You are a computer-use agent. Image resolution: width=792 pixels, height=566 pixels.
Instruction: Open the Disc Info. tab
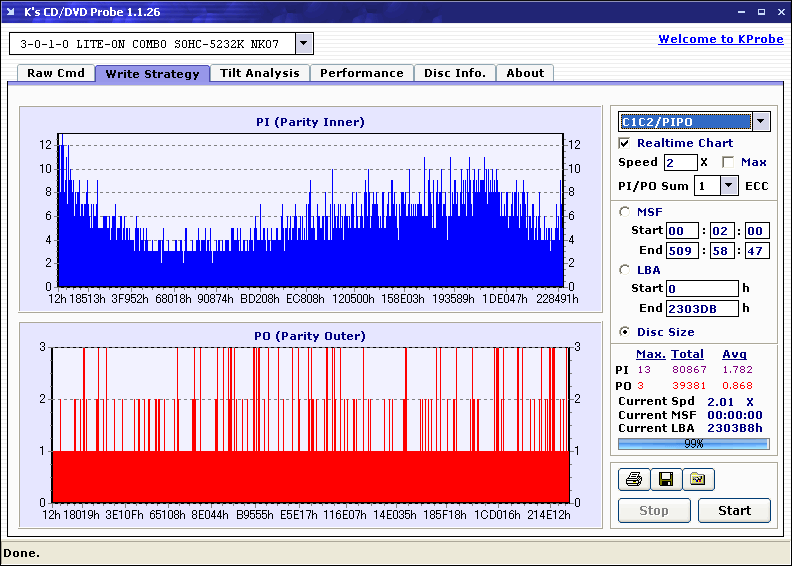(454, 73)
